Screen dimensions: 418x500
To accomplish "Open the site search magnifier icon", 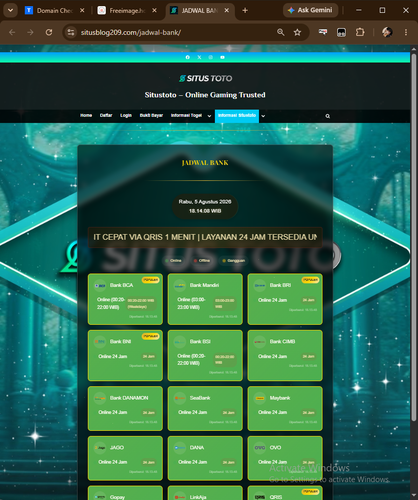I will (328, 116).
